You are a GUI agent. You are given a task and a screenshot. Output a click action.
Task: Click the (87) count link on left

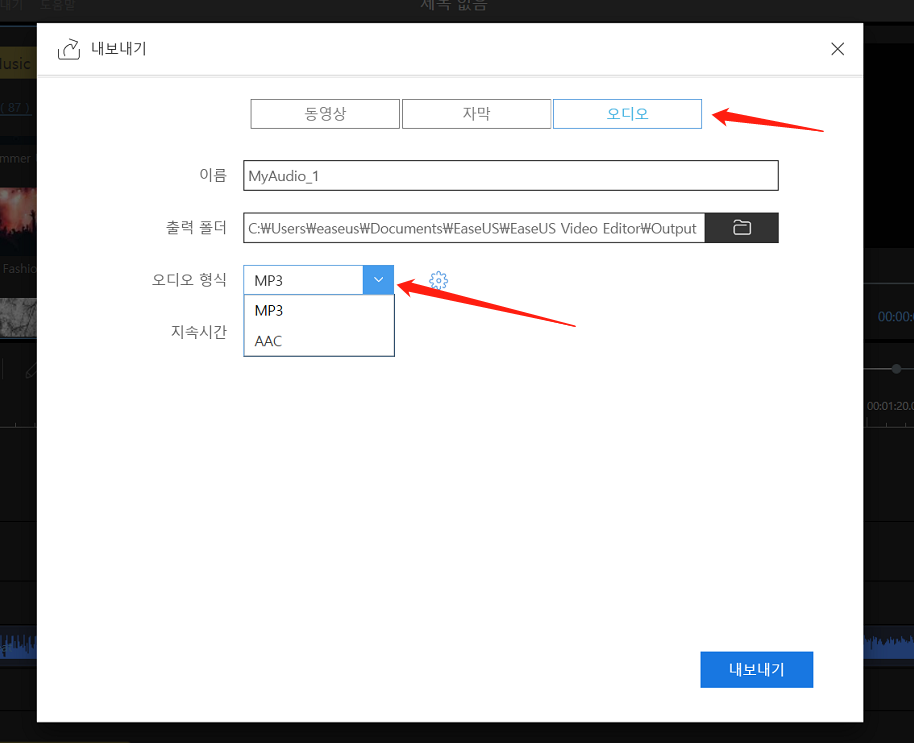pyautogui.click(x=16, y=107)
